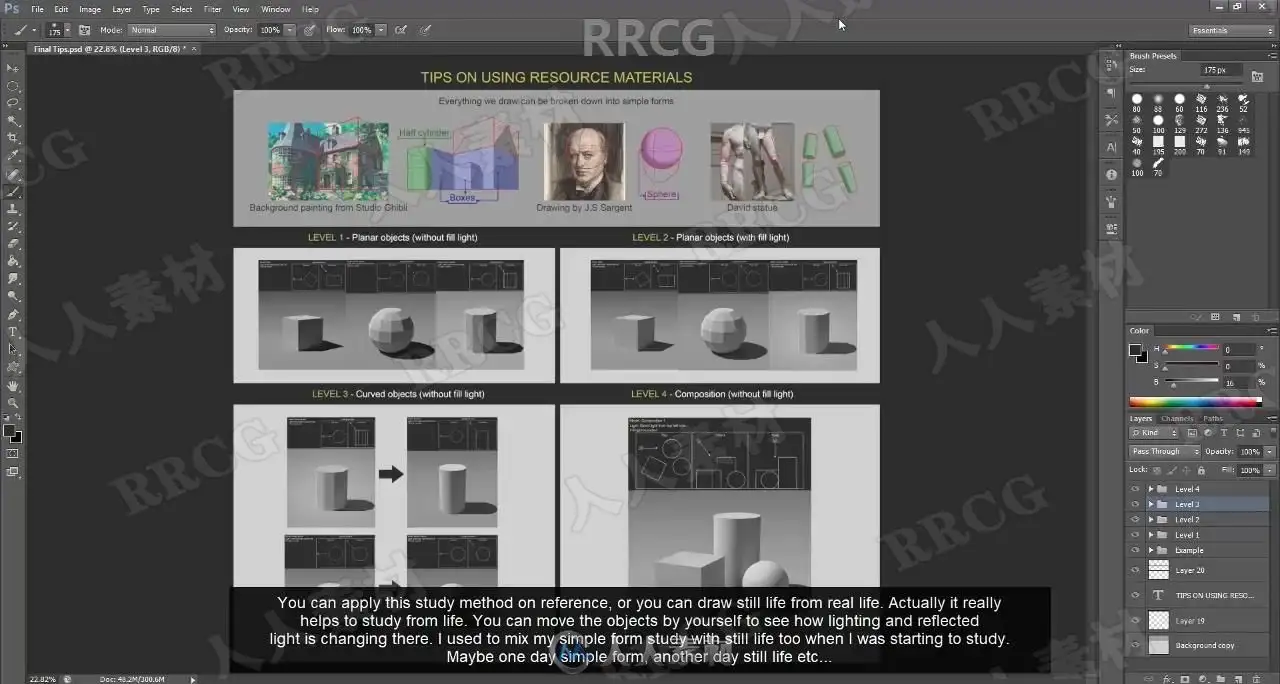Open the Layer menu
1280x684 pixels.
(121, 9)
